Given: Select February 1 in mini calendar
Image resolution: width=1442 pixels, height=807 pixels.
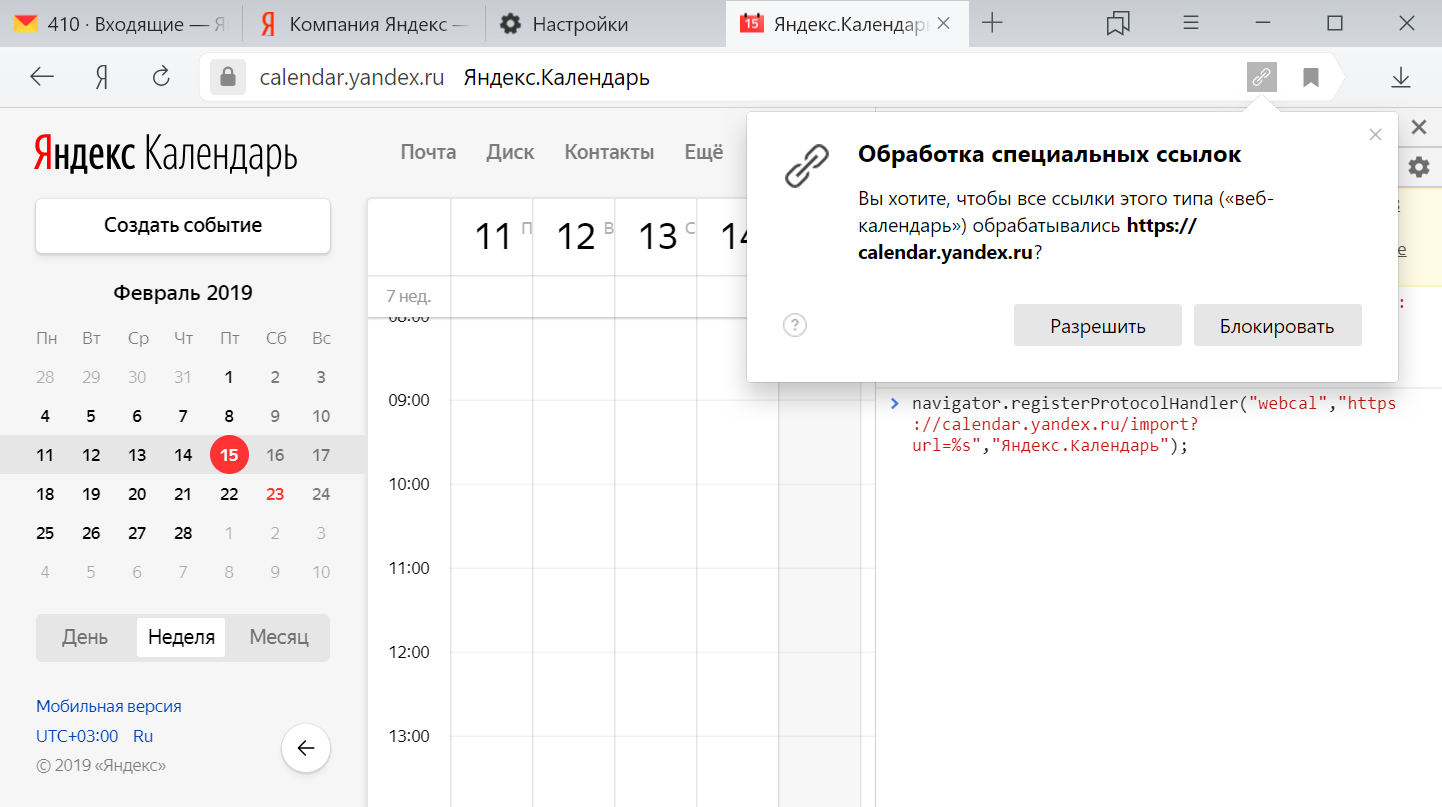Looking at the screenshot, I should [x=229, y=377].
